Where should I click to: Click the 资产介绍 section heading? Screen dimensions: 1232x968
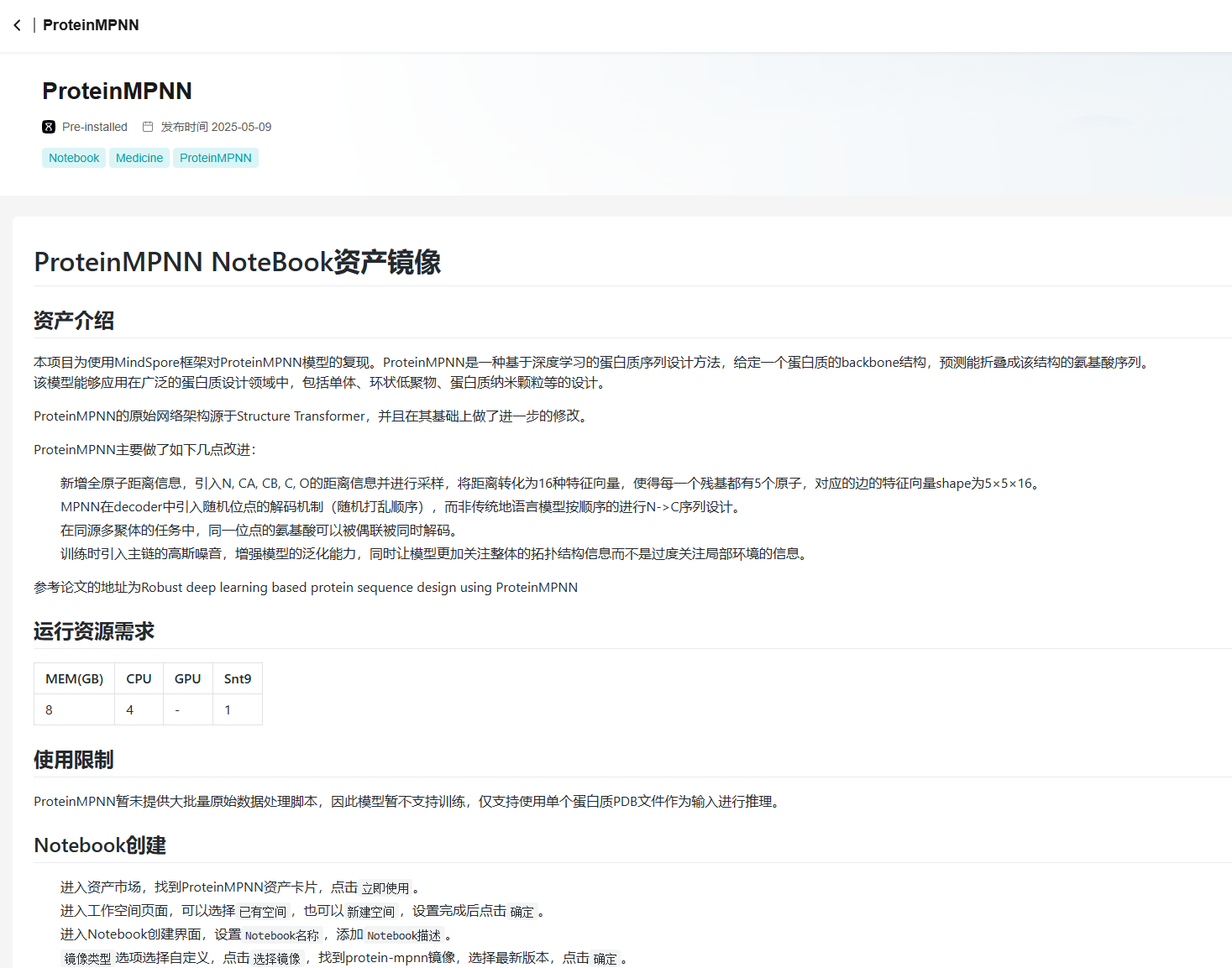pyautogui.click(x=74, y=321)
